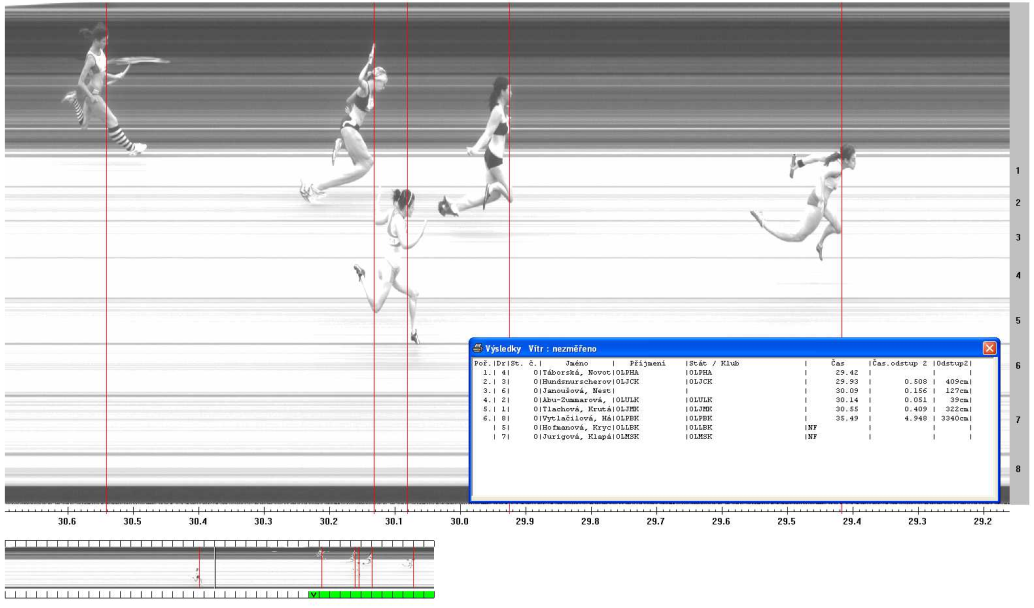The height and width of the screenshot is (608, 1034).
Task: Select the Jurigová NF row
Action: tap(723, 437)
